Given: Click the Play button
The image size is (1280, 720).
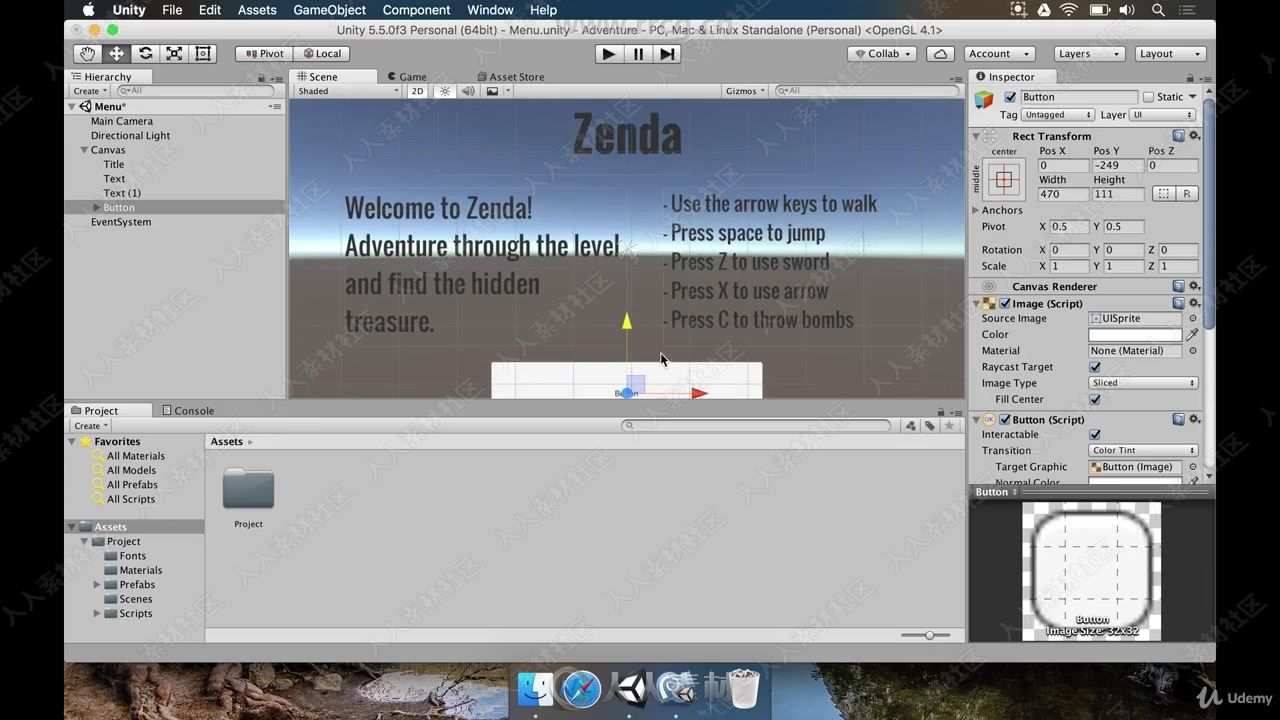Looking at the screenshot, I should tap(608, 54).
